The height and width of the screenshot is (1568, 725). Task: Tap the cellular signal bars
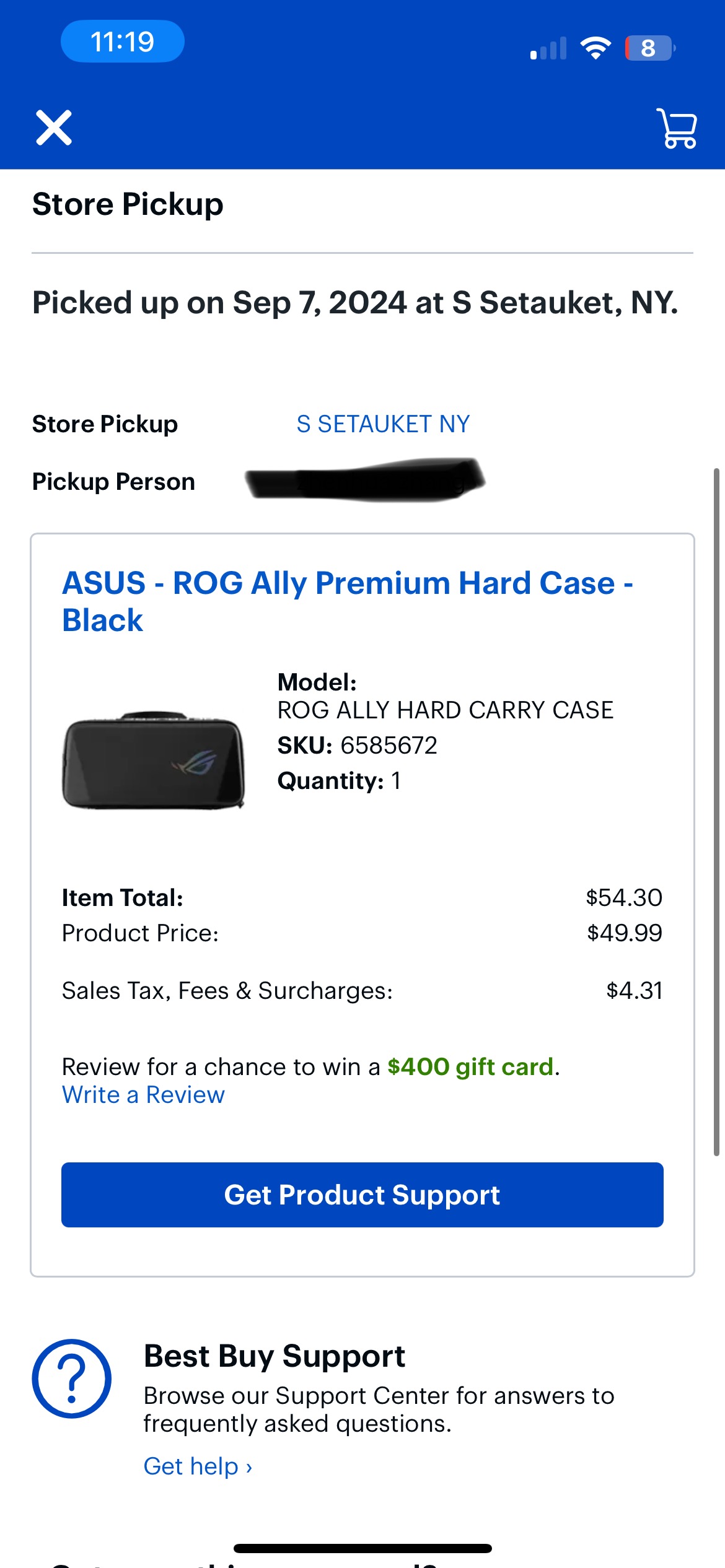[549, 49]
